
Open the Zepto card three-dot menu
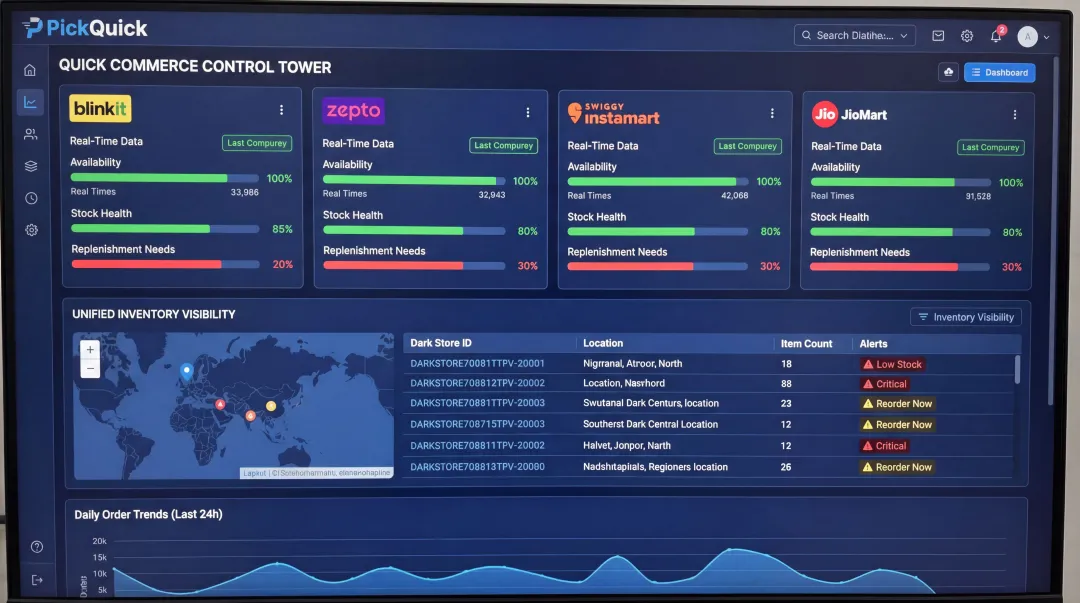coord(528,112)
